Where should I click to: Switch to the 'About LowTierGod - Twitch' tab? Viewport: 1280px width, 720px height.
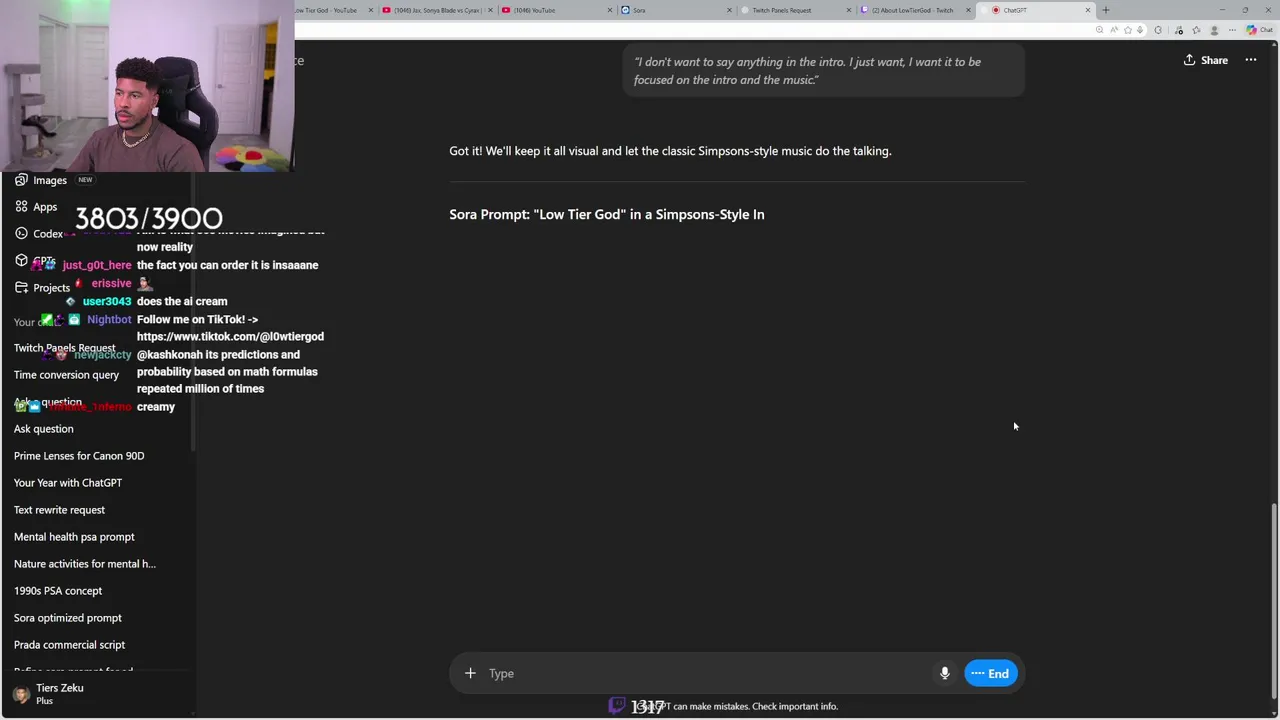[x=915, y=10]
